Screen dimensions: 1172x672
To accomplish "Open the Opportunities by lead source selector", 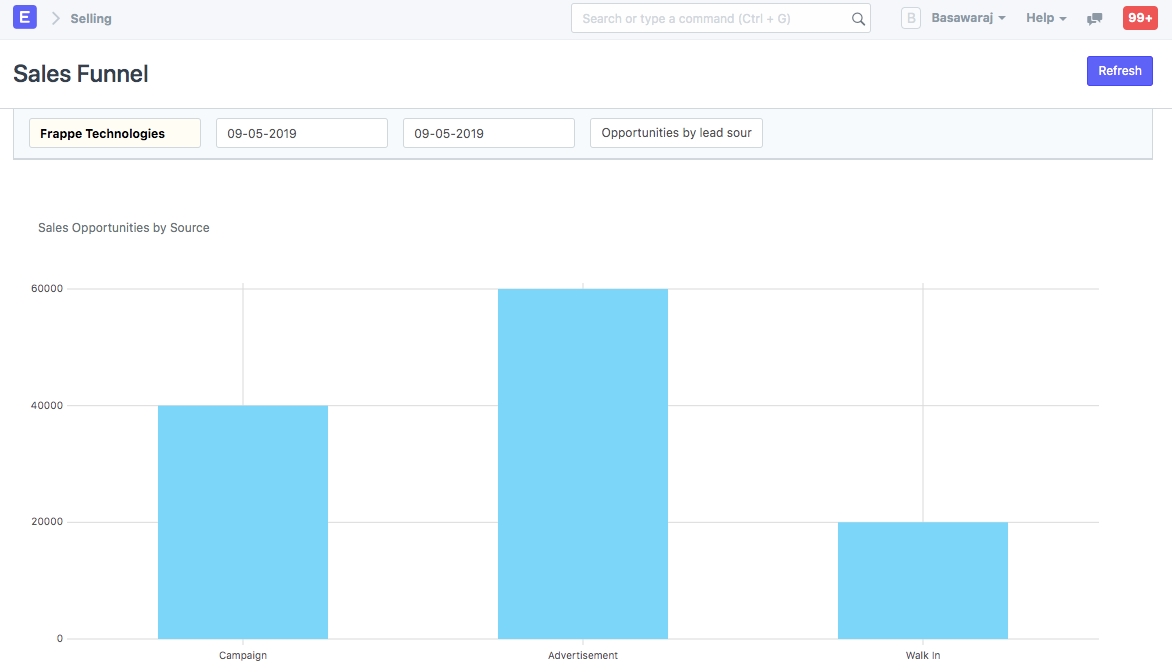I will (676, 133).
